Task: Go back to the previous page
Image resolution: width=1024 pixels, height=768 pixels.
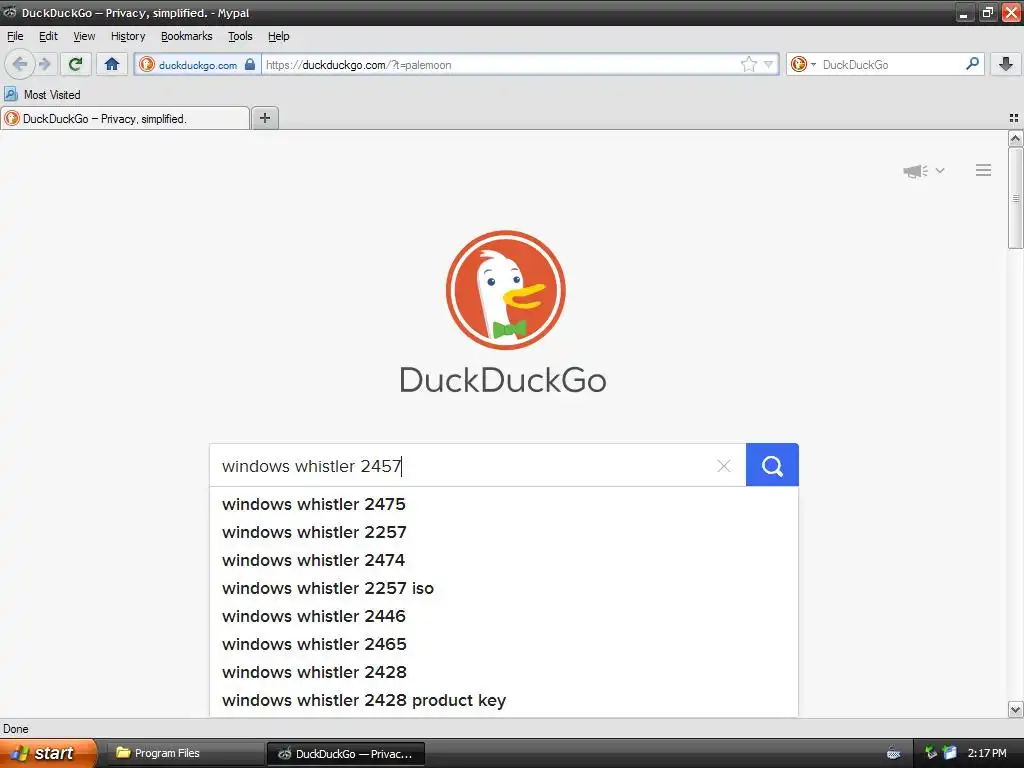Action: pyautogui.click(x=20, y=64)
